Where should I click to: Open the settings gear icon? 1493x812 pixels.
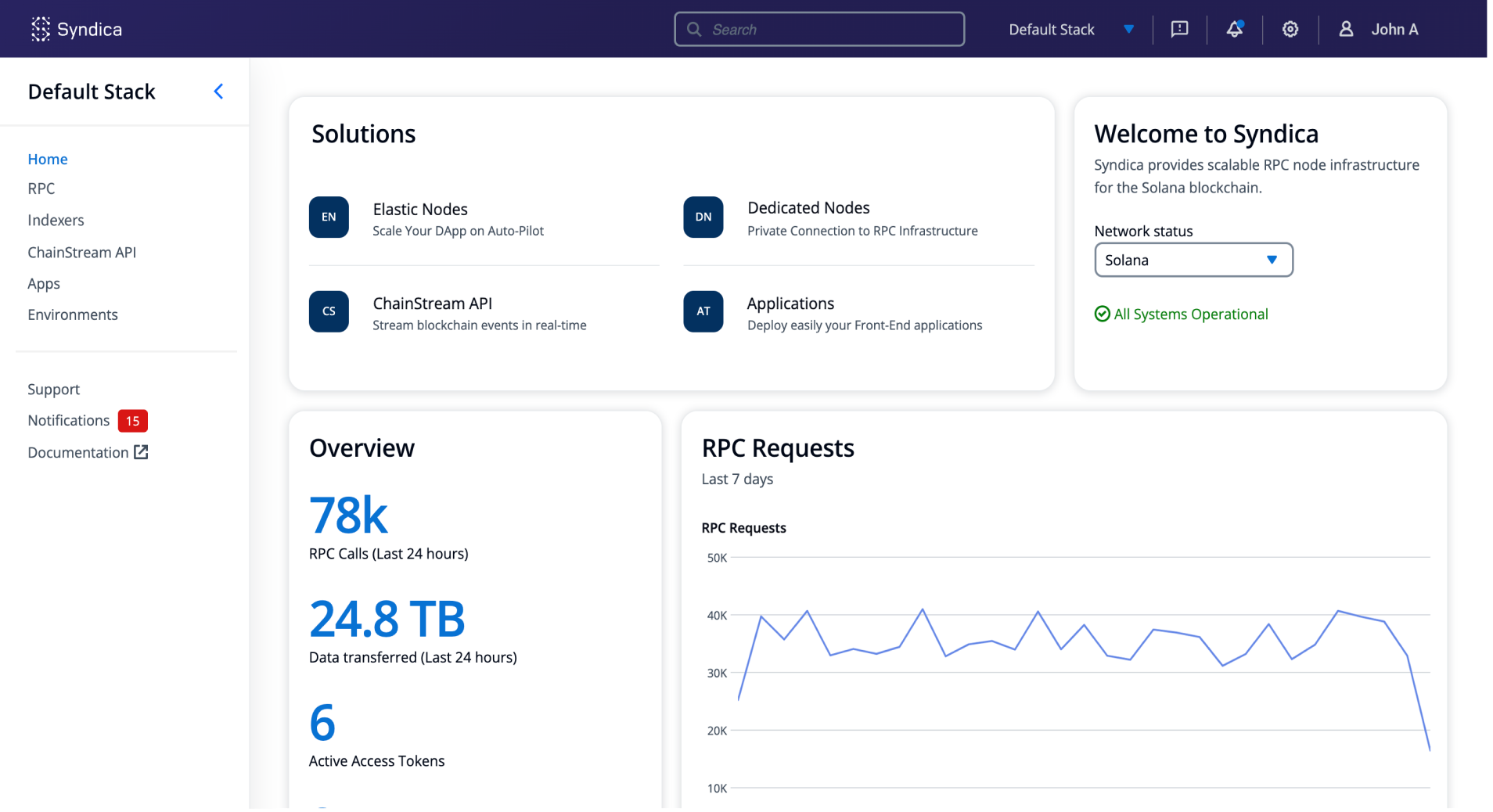tap(1290, 29)
